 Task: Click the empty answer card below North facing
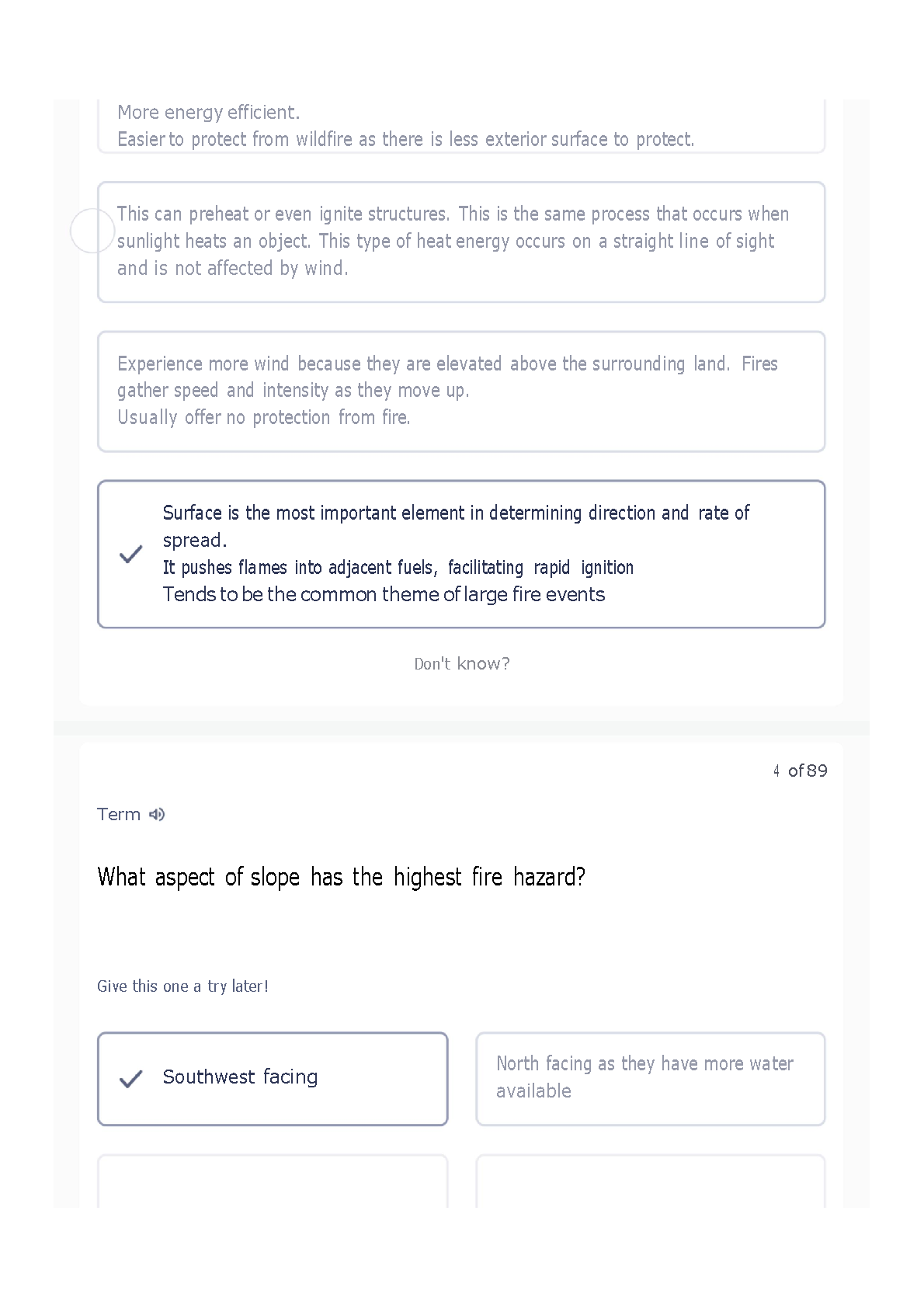[x=650, y=1181]
